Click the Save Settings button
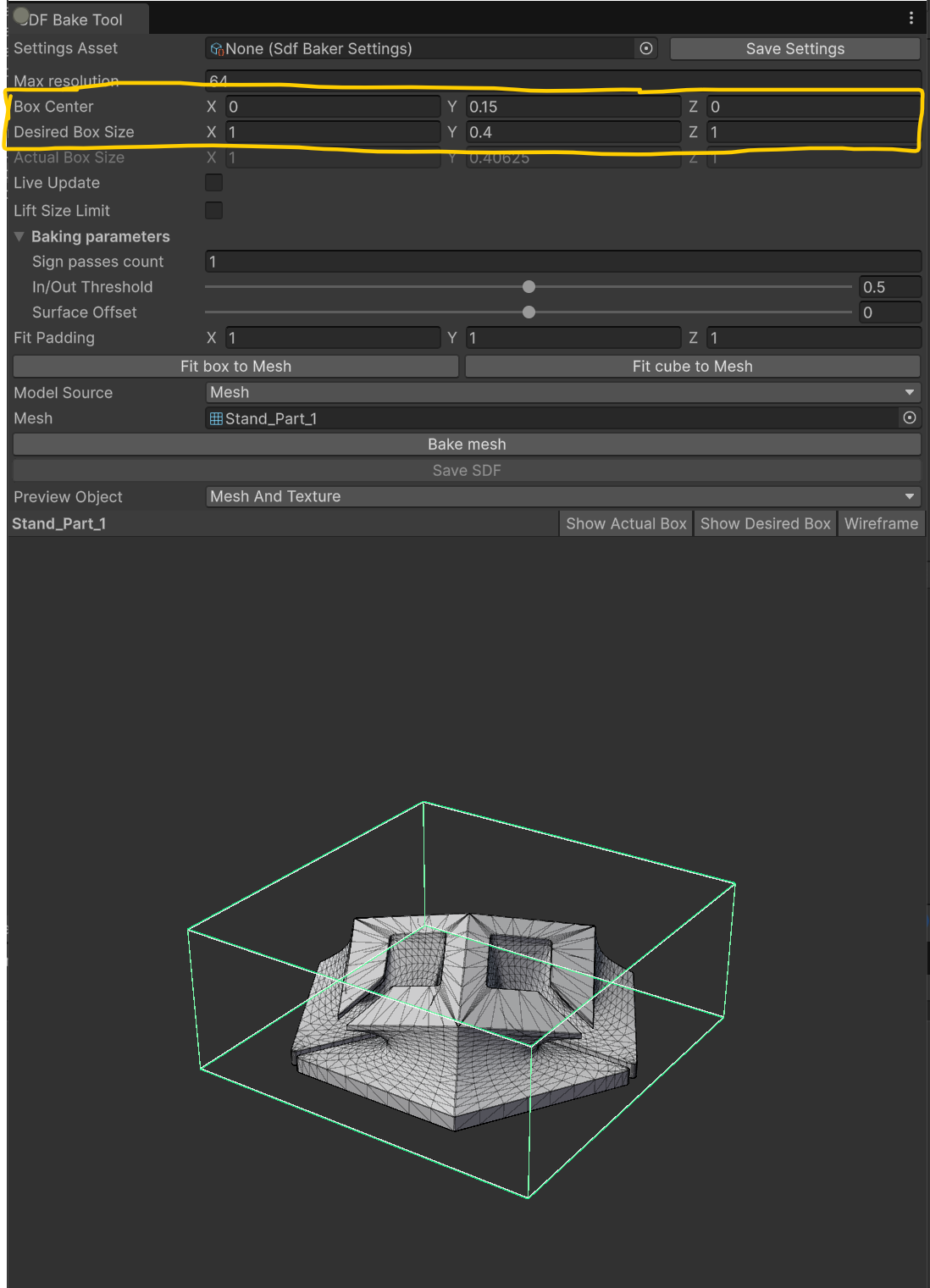 794,48
